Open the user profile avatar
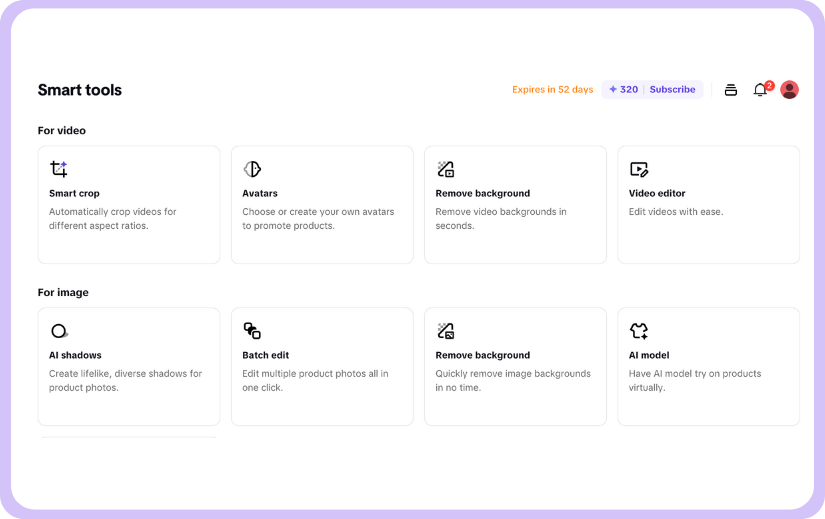This screenshot has height=519, width=825. [789, 90]
